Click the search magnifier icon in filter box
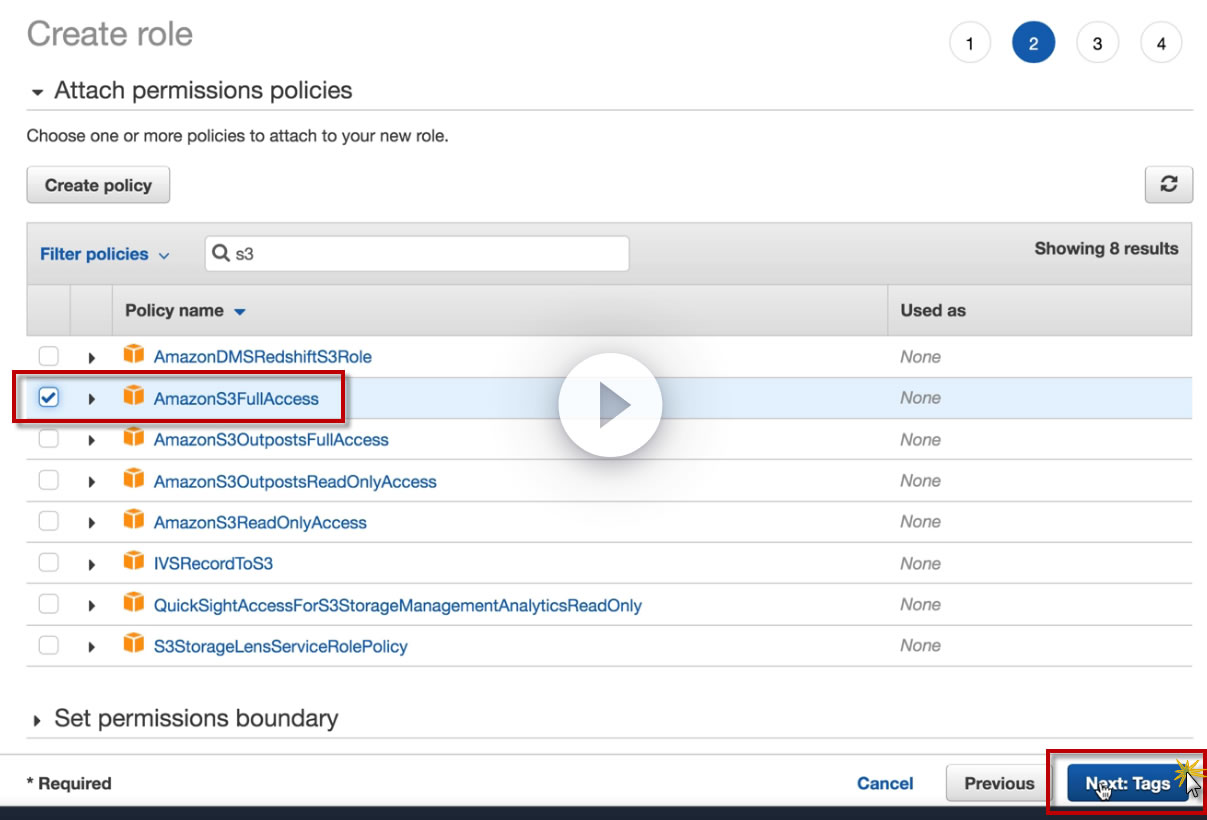Viewport: 1207px width, 820px height. (x=221, y=254)
